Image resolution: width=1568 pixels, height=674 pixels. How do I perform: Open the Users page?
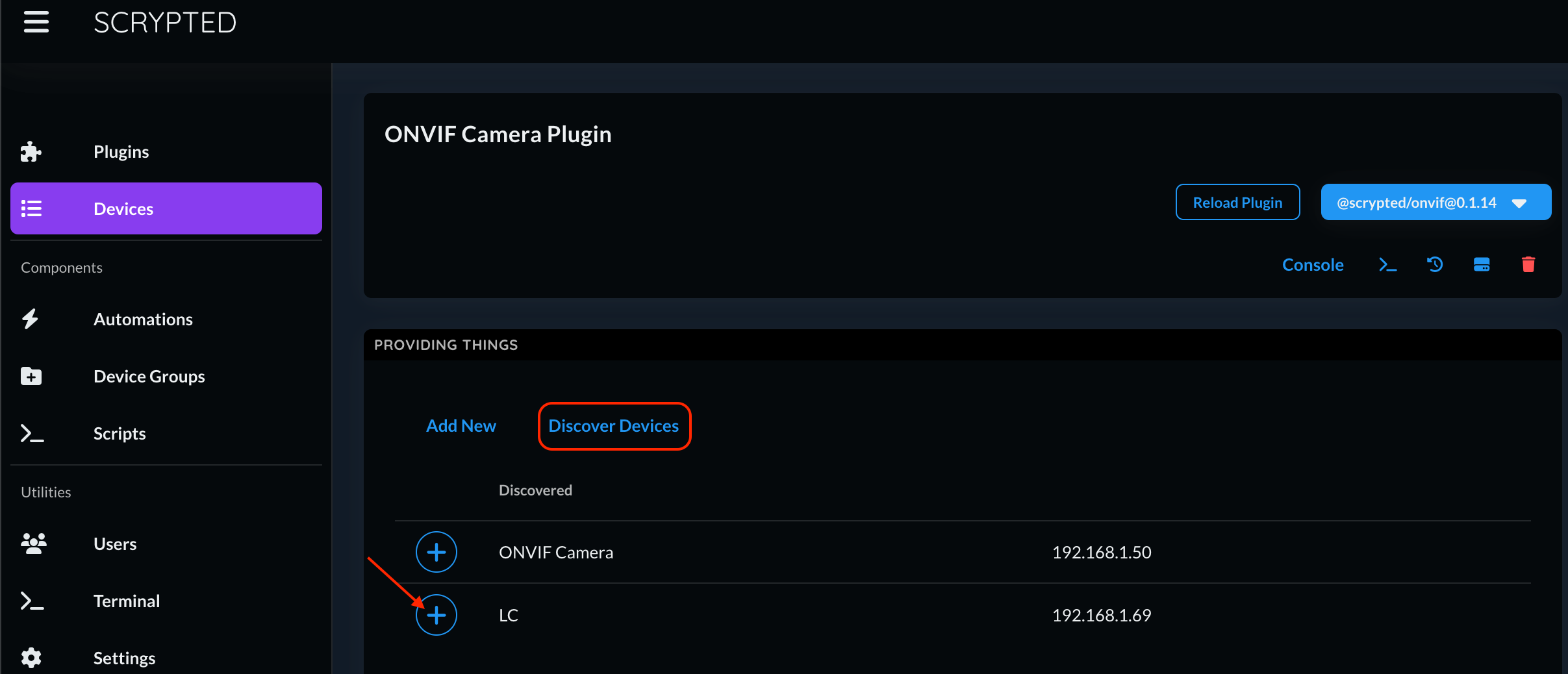click(115, 544)
